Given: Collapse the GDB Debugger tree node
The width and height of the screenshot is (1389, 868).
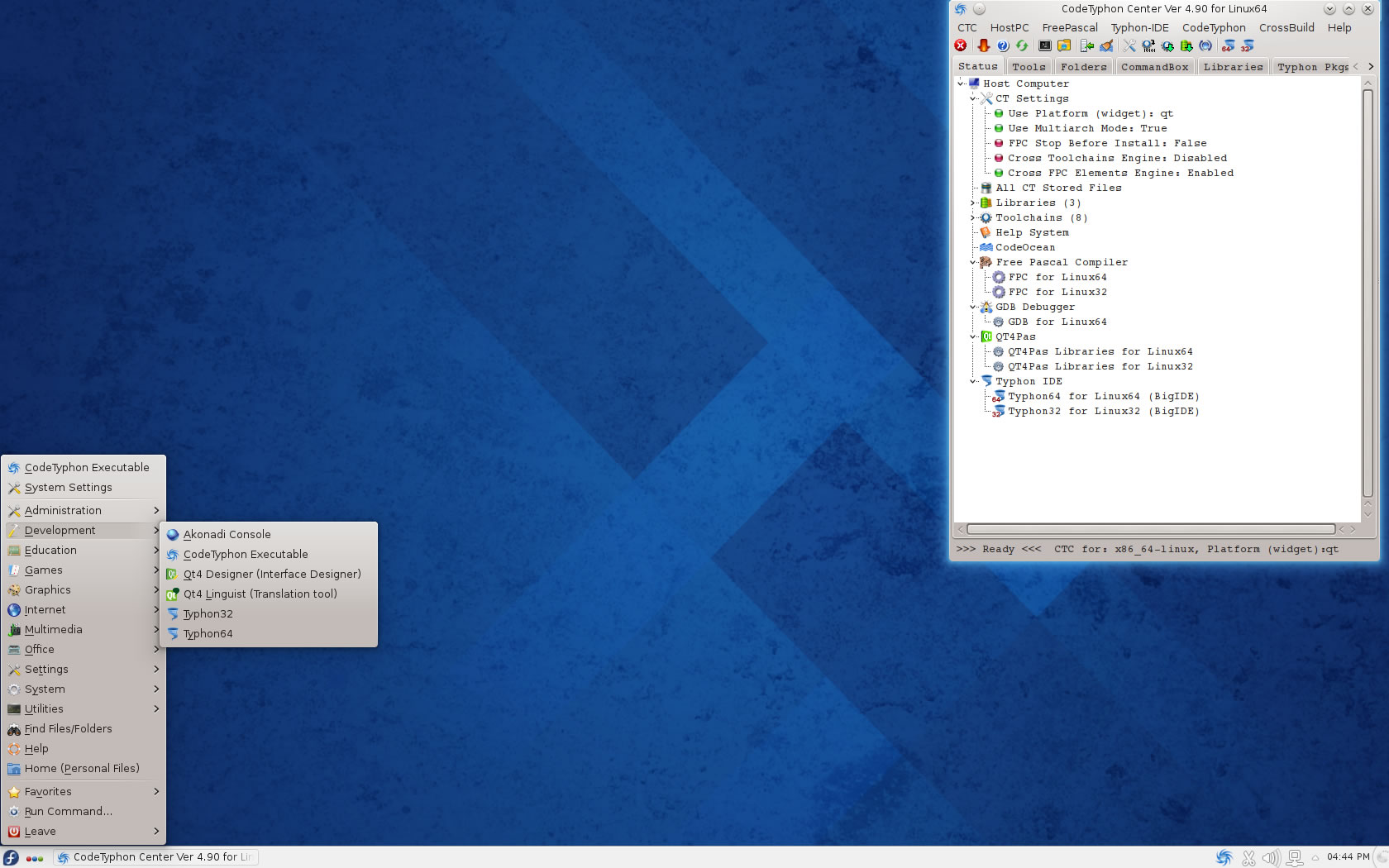Looking at the screenshot, I should pos(973,307).
